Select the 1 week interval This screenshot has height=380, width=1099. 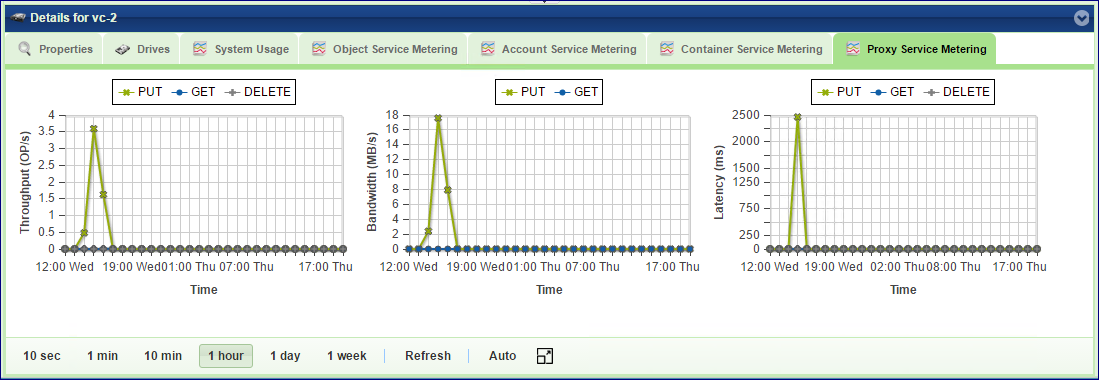pyautogui.click(x=346, y=355)
